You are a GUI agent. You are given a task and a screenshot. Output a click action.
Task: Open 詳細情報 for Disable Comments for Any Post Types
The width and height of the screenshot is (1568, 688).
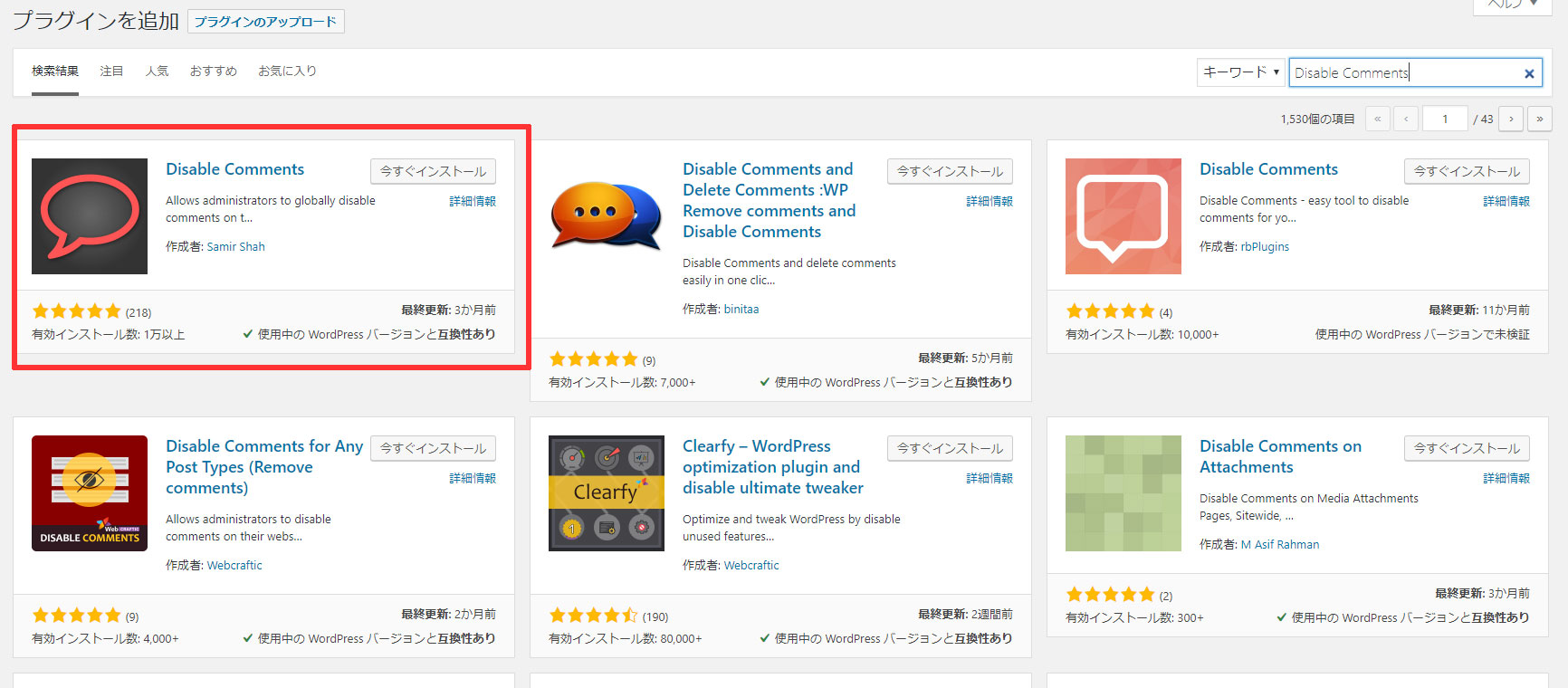[473, 478]
